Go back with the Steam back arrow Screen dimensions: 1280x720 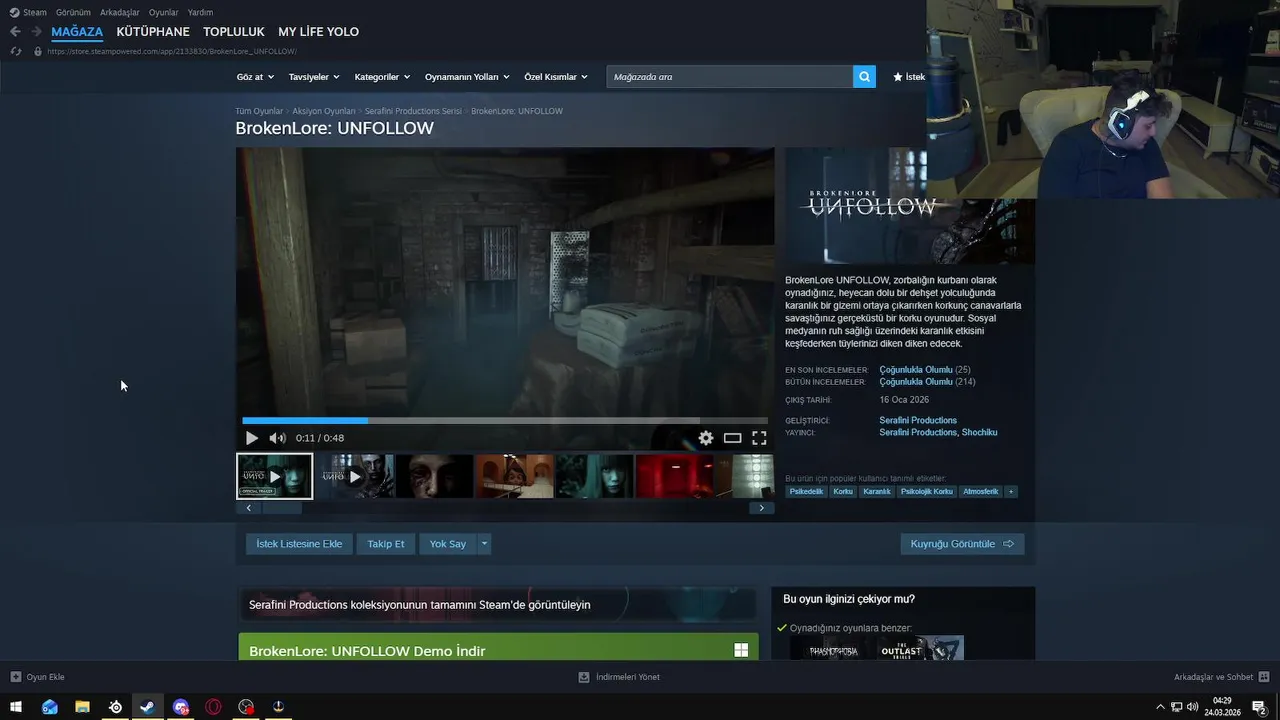[x=15, y=32]
